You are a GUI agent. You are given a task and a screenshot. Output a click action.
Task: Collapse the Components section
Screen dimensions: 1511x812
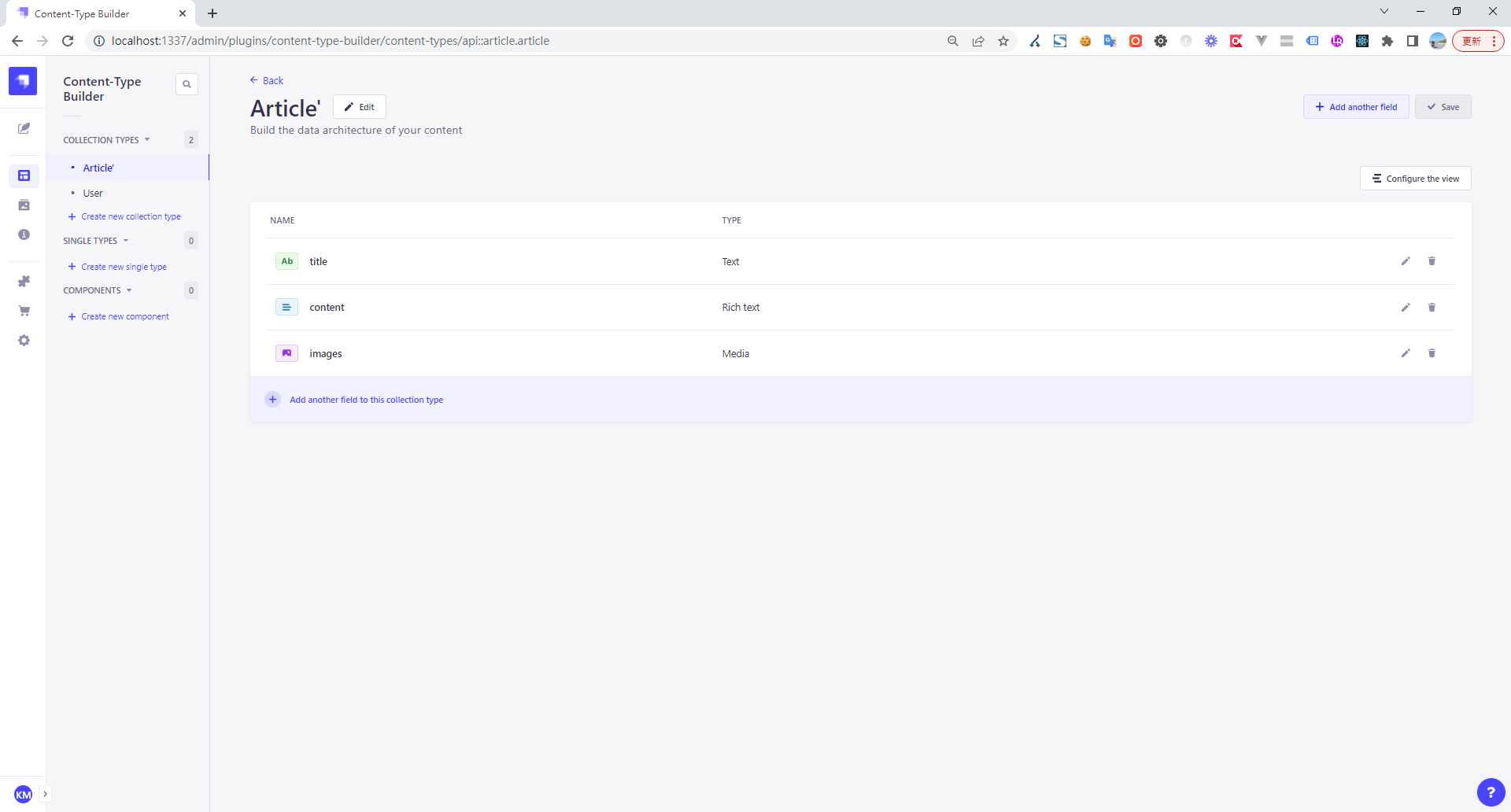tap(98, 290)
